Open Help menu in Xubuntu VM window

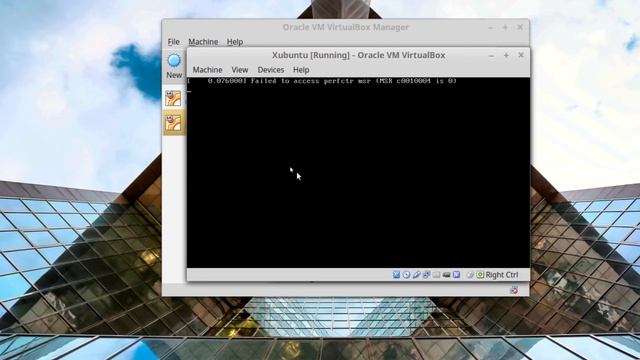[301, 70]
